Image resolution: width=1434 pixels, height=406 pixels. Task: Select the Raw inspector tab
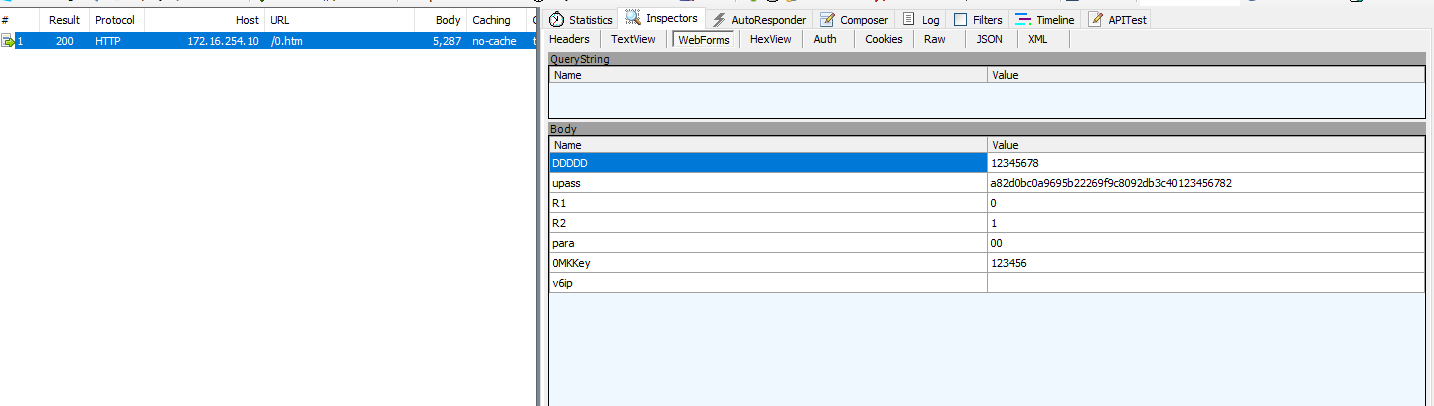[935, 39]
